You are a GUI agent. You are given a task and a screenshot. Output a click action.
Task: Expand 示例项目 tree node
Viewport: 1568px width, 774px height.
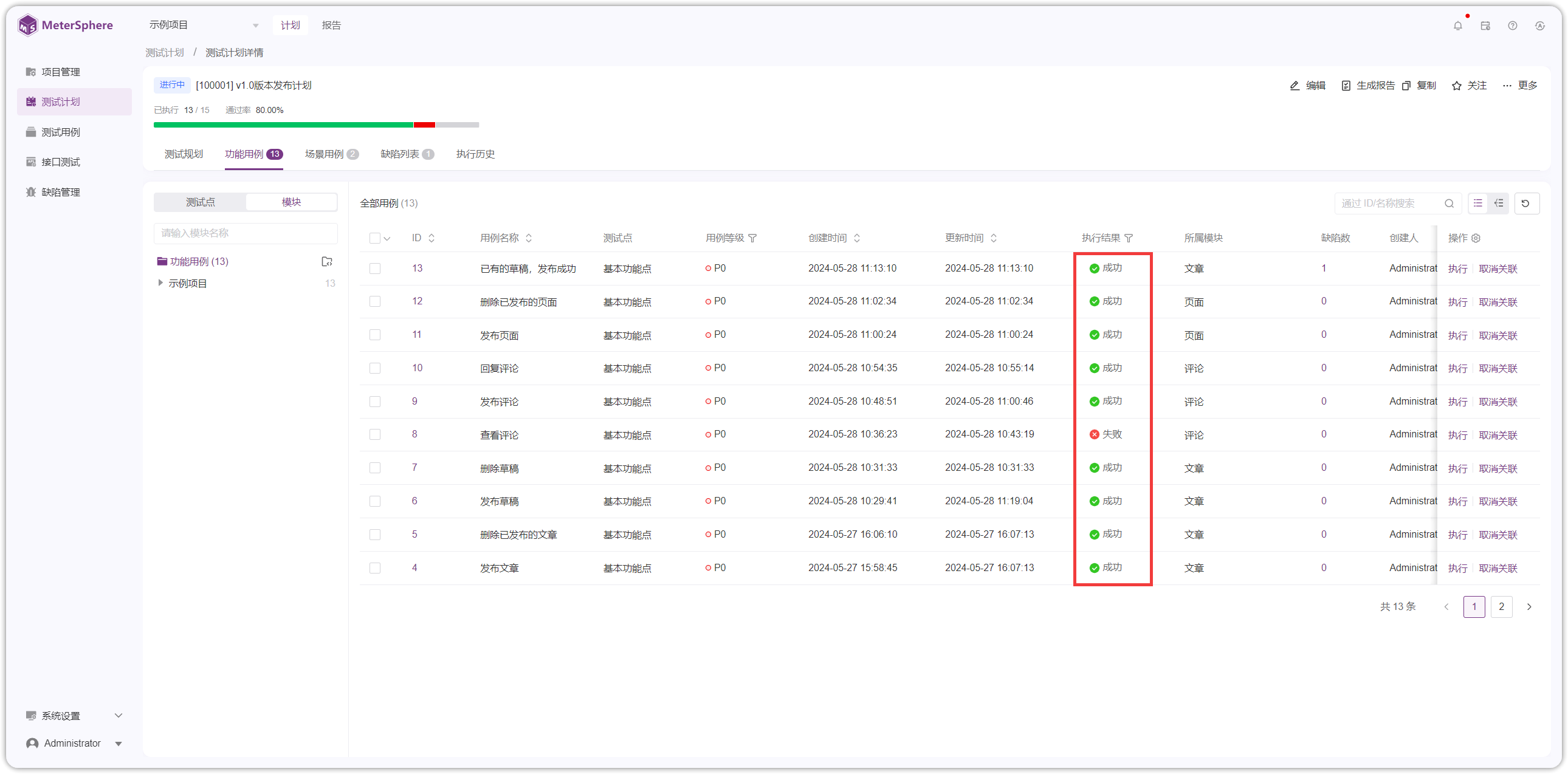(160, 283)
